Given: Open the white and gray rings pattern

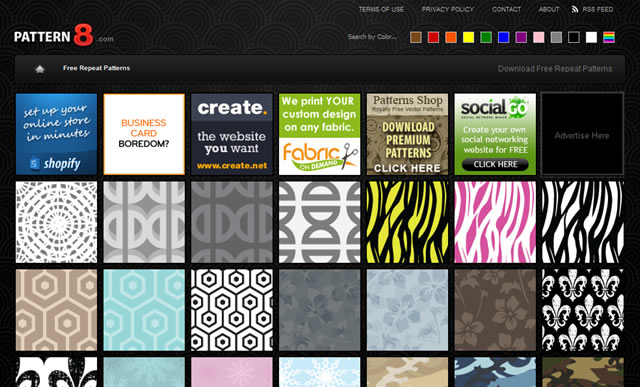Looking at the screenshot, I should click(x=320, y=222).
